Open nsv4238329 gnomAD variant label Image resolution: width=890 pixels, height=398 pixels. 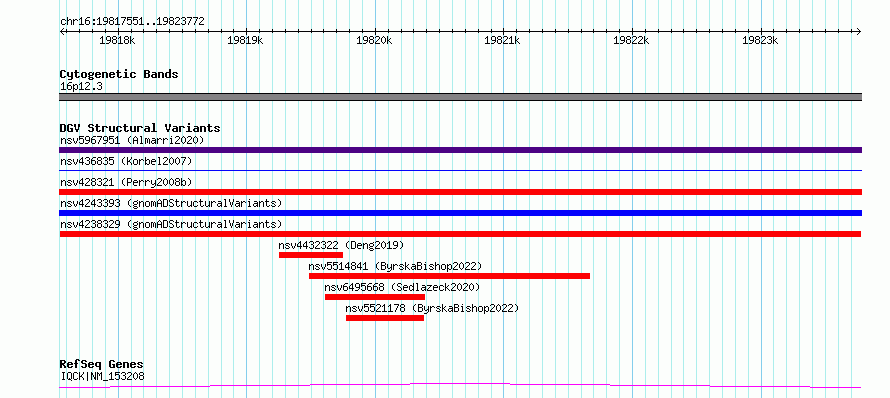point(171,224)
